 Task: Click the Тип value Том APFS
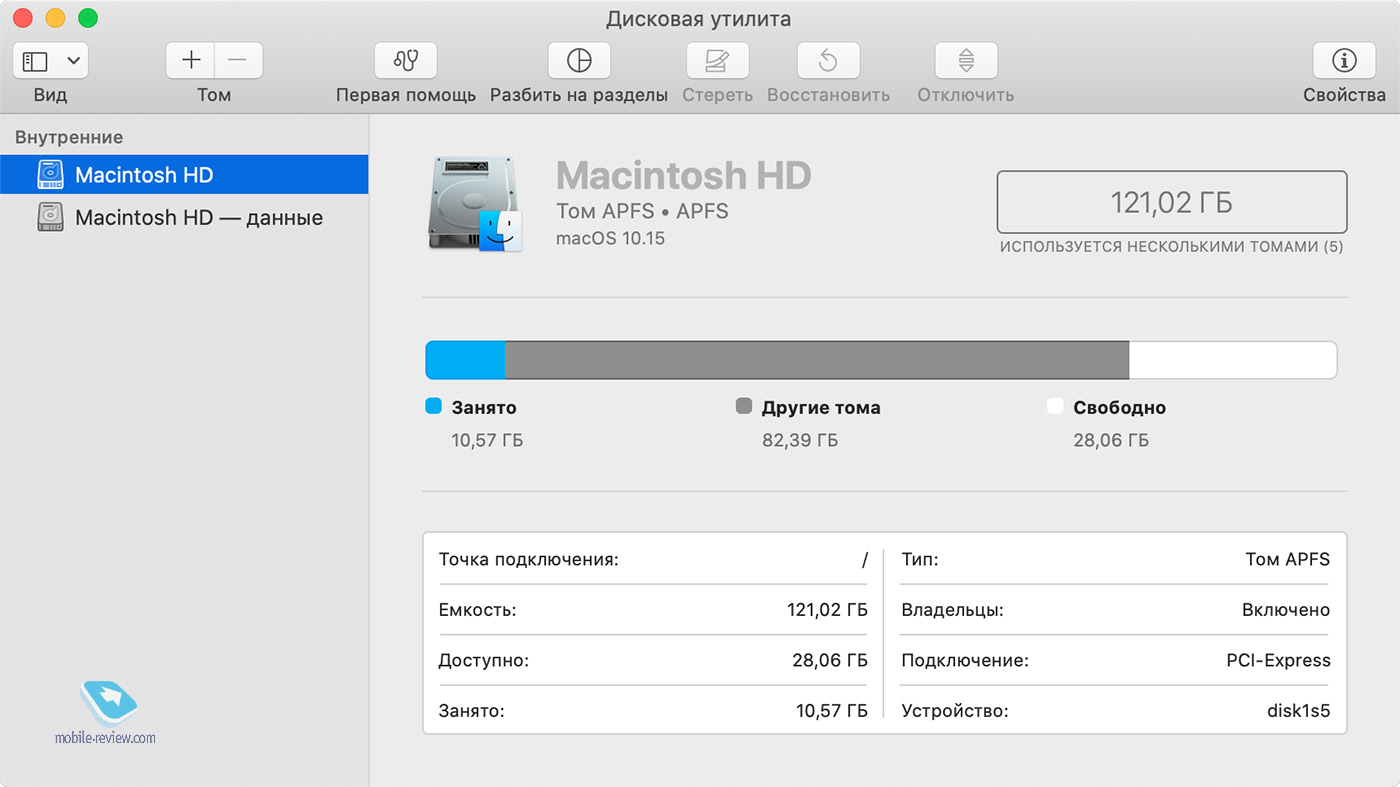tap(1288, 559)
